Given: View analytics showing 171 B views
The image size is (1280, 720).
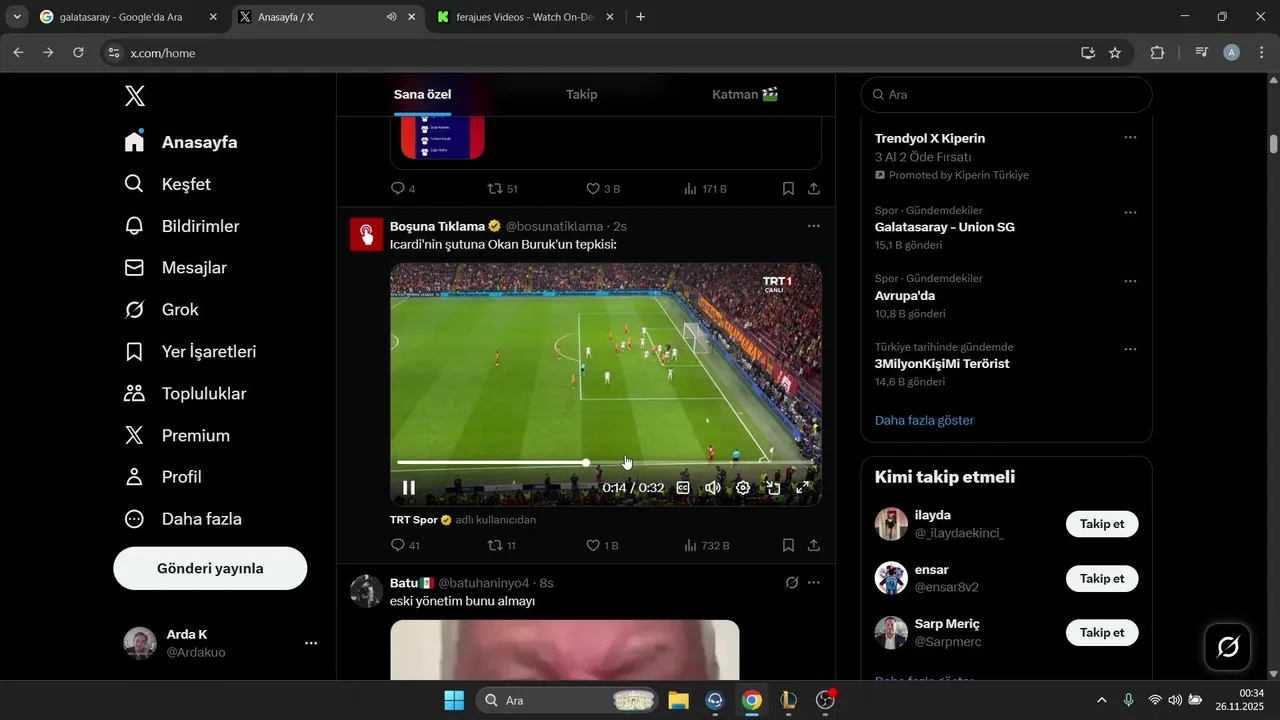Looking at the screenshot, I should 705,189.
